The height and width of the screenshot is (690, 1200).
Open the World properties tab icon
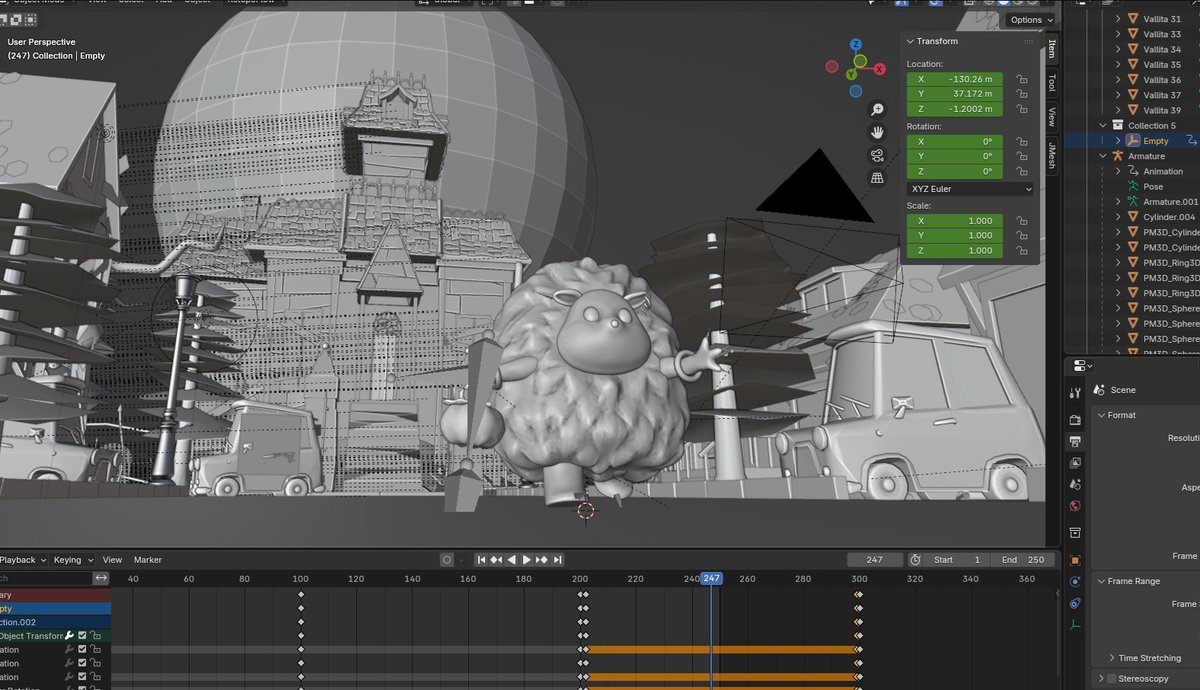coord(1075,507)
